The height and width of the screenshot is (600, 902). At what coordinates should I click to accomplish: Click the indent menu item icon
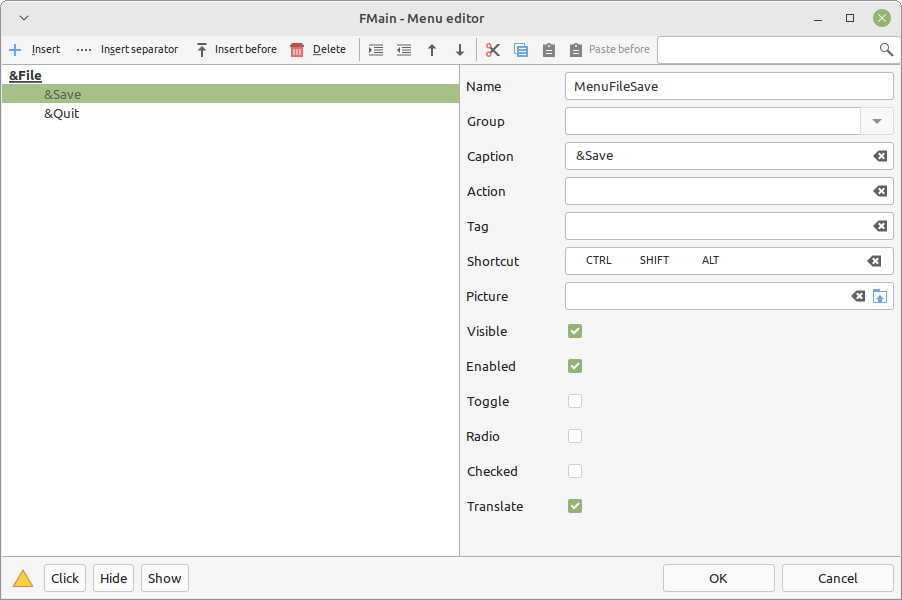pos(376,49)
